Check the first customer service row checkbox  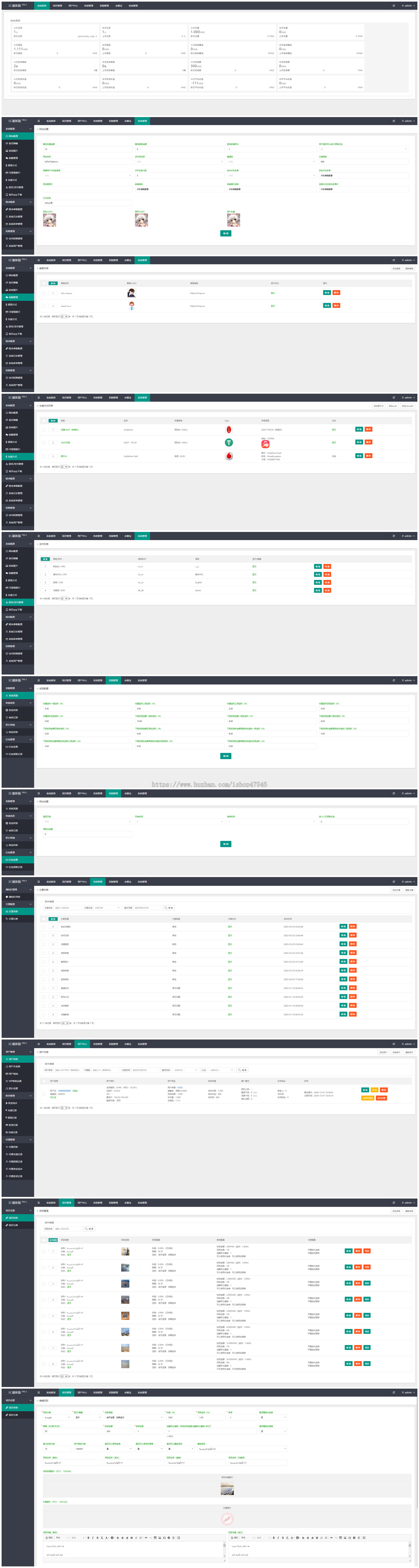click(44, 293)
